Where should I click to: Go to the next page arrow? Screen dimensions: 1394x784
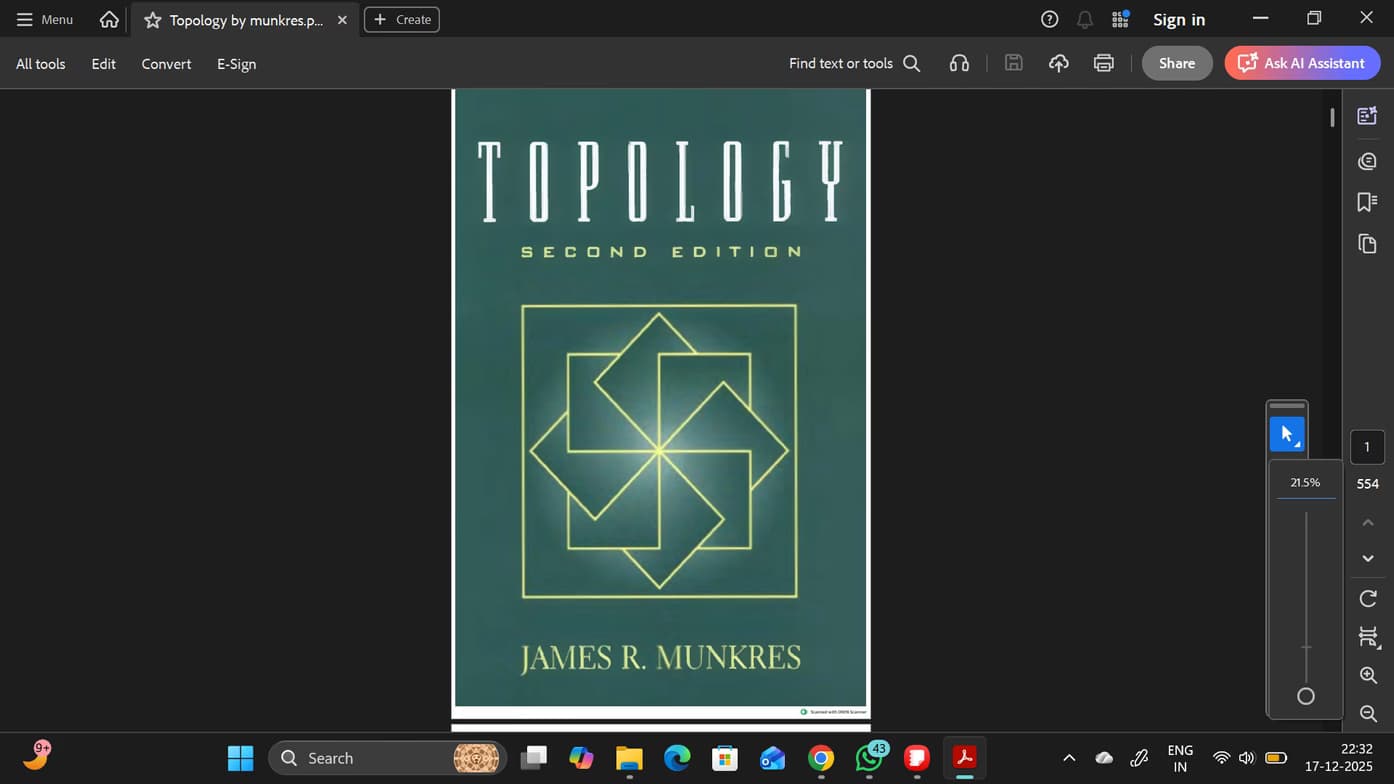[x=1368, y=558]
